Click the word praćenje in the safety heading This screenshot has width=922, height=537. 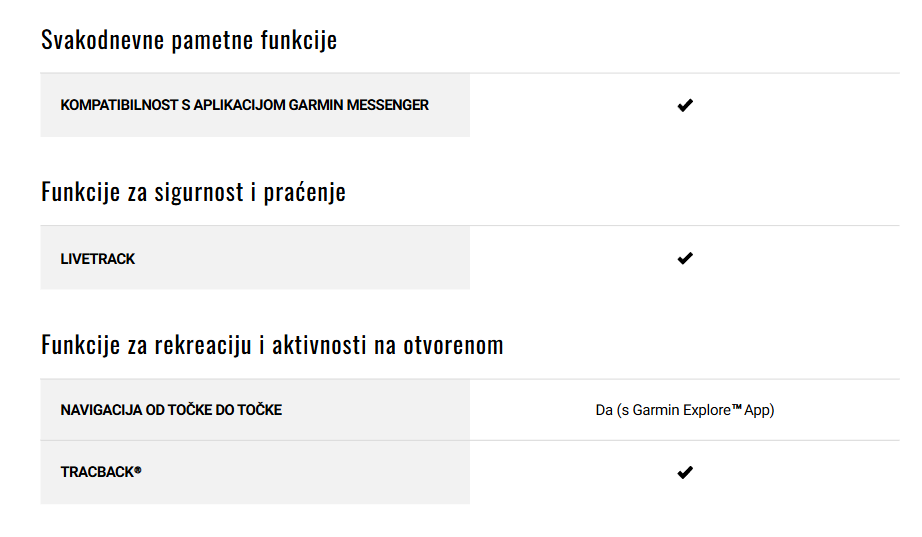[x=305, y=192]
